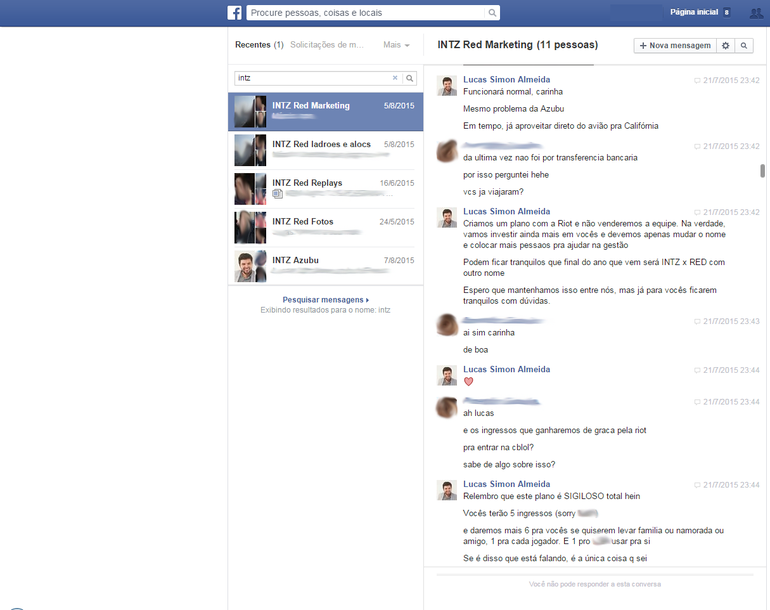Click the text 'Exibindo resultados para o nome: intz'
The height and width of the screenshot is (610, 770).
click(x=325, y=310)
